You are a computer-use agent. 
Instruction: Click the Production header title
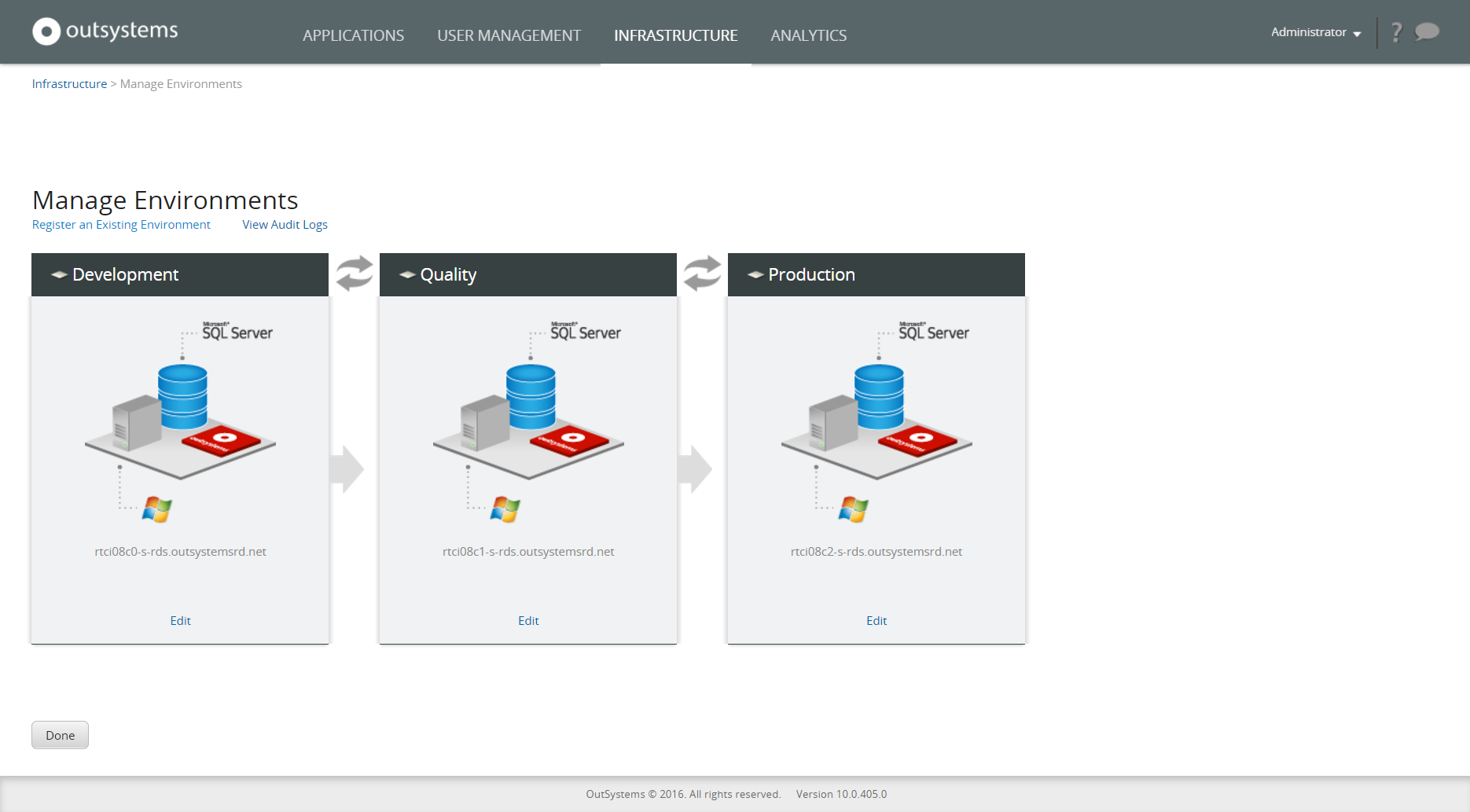click(x=811, y=274)
